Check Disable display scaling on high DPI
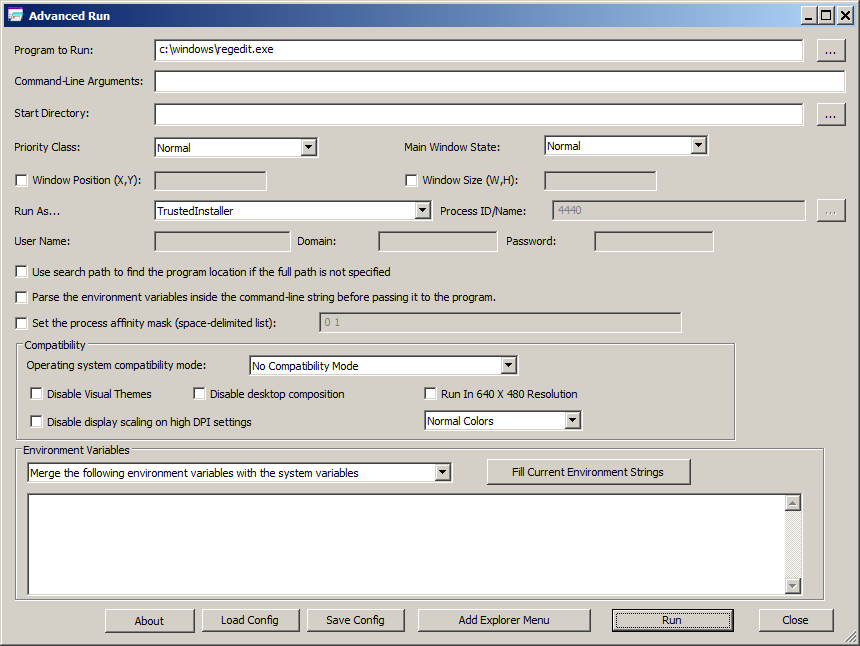860x646 pixels. coord(36,422)
